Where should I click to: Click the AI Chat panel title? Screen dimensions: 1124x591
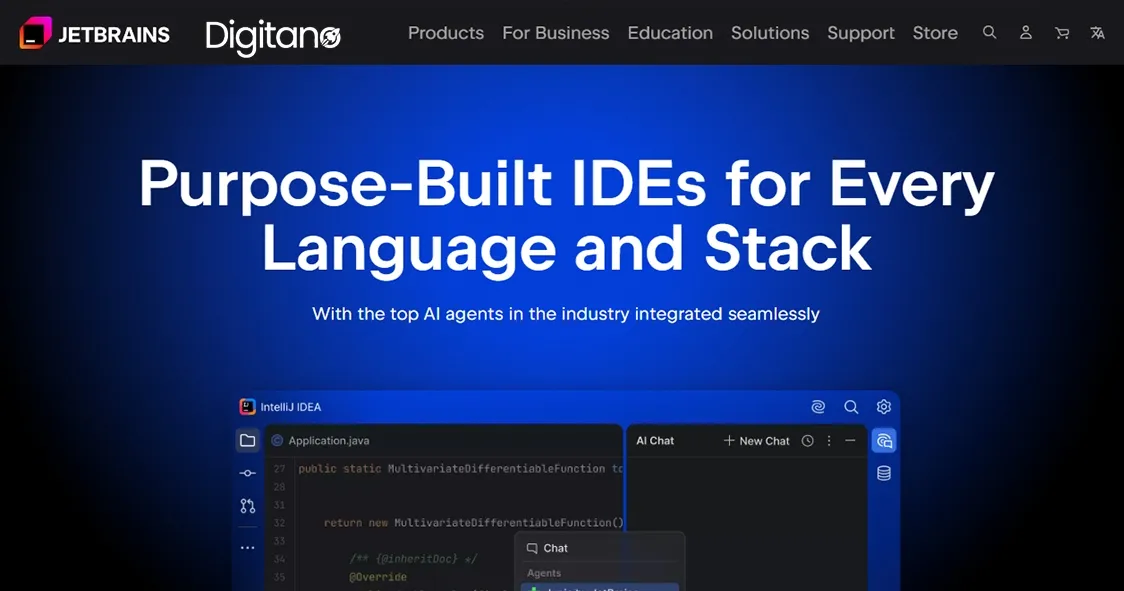coord(655,440)
